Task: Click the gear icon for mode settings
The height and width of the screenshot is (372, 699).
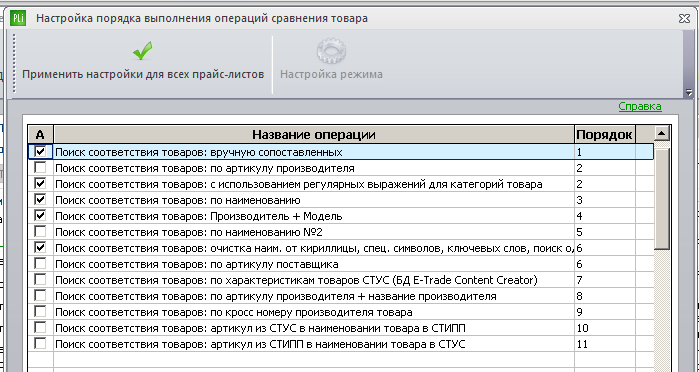Action: point(331,51)
